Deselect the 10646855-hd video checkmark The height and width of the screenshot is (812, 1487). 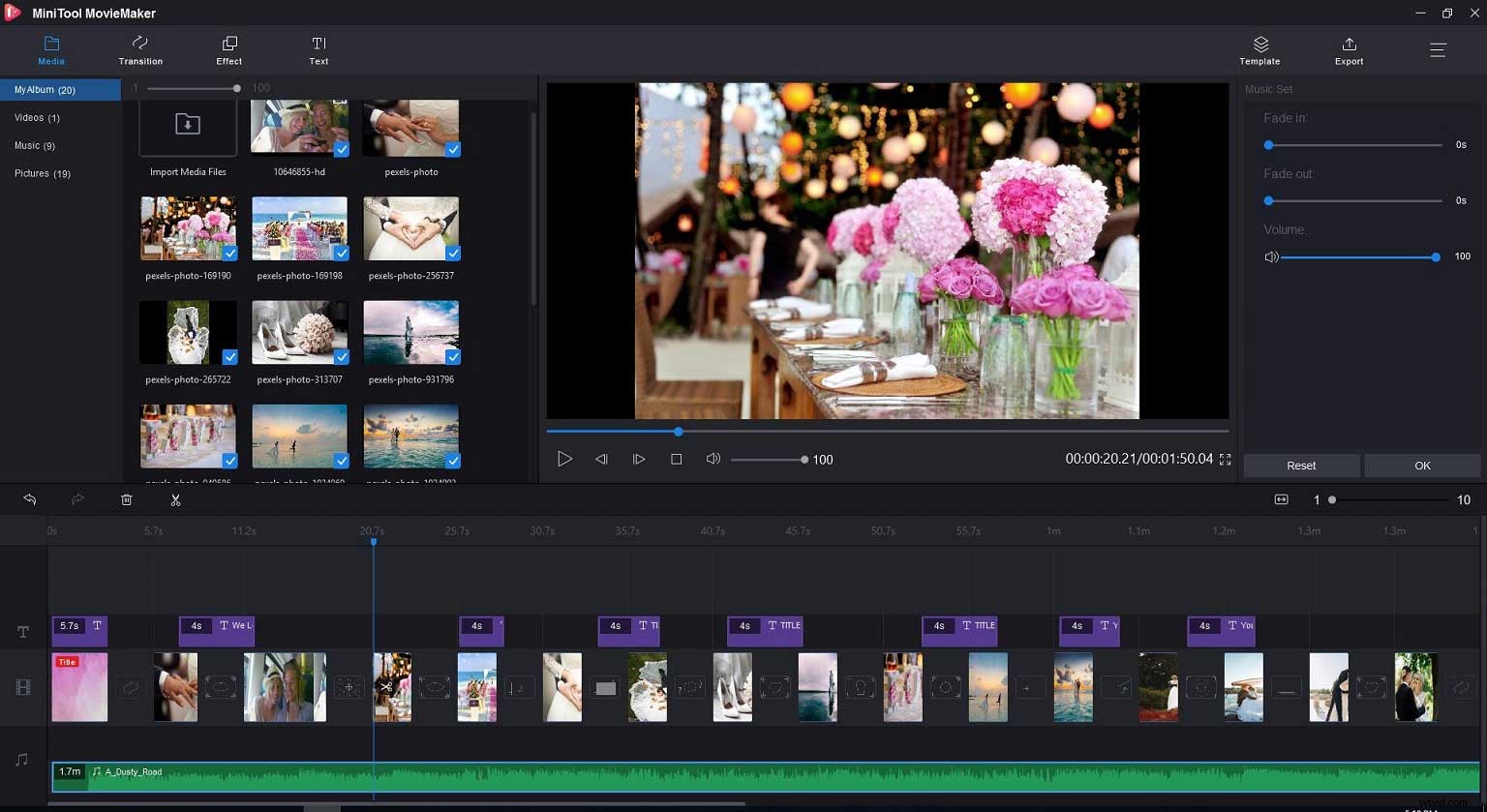(341, 149)
